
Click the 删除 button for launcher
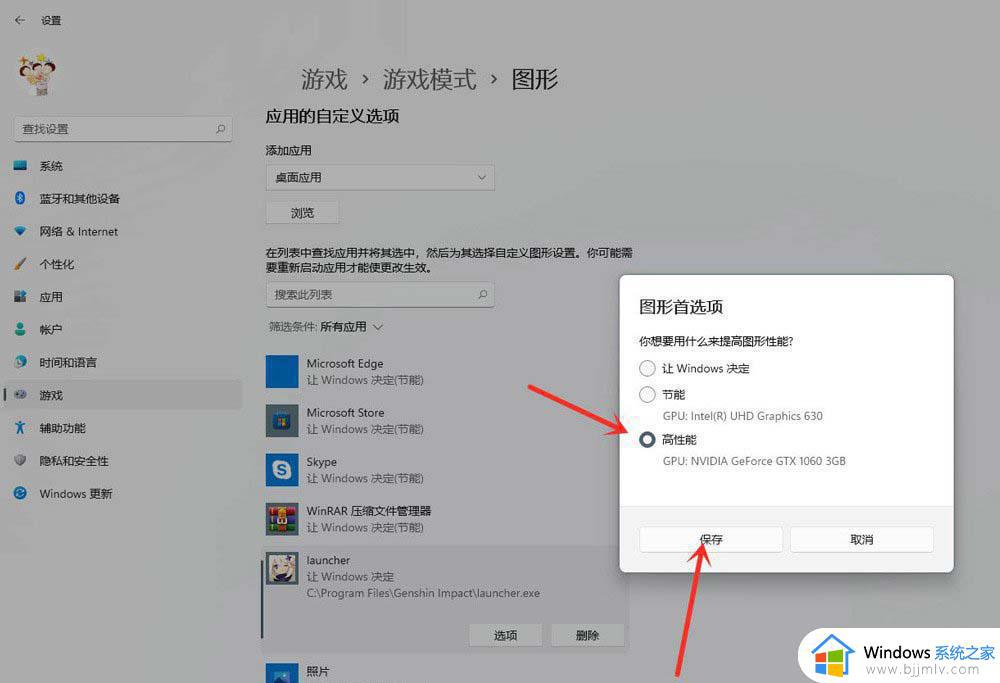pyautogui.click(x=587, y=635)
